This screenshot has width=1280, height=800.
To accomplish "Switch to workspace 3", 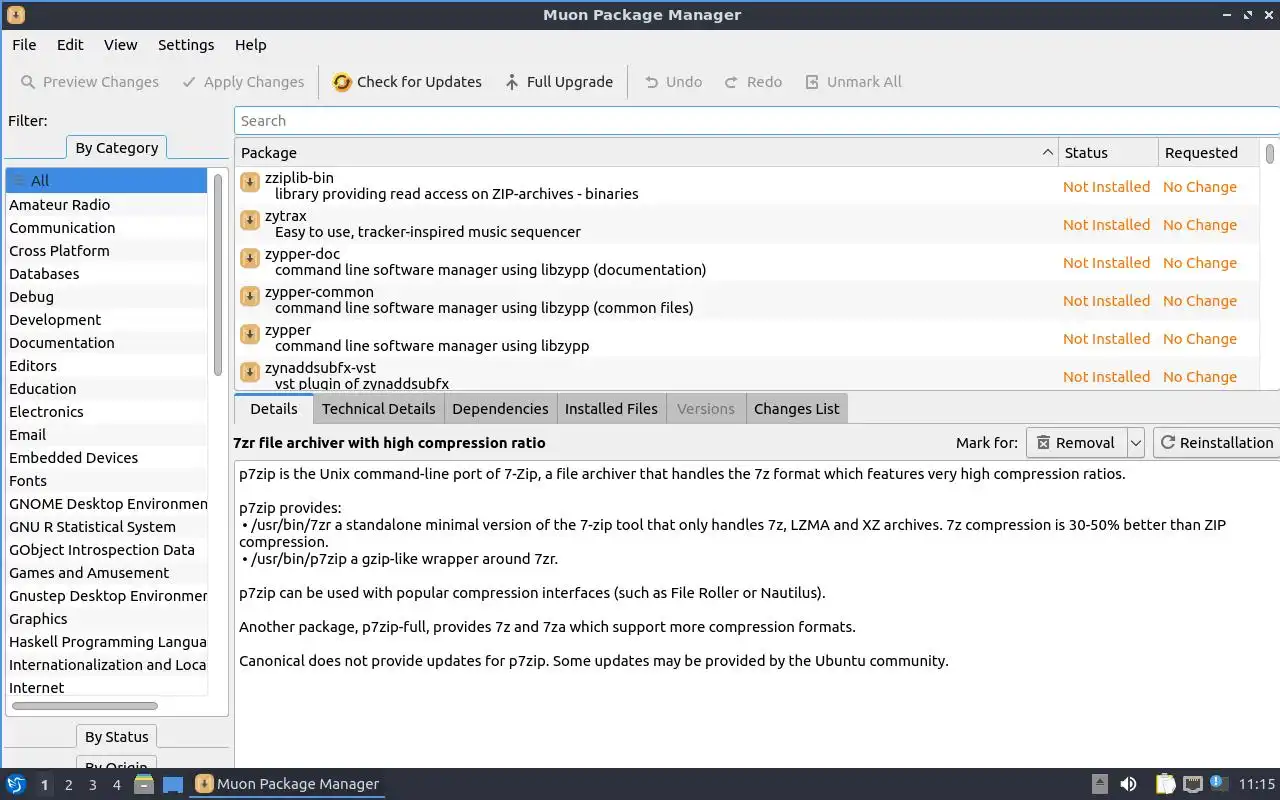I will 92,784.
